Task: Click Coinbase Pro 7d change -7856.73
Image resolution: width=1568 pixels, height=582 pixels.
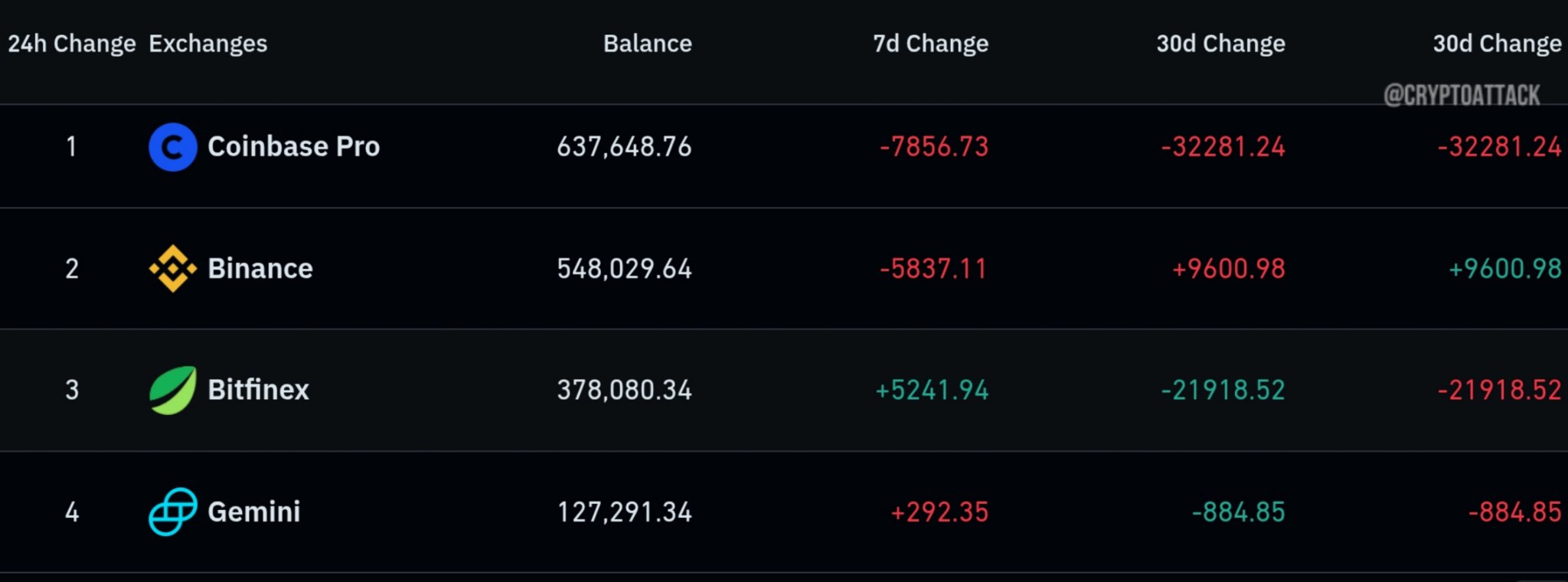Action: (934, 146)
